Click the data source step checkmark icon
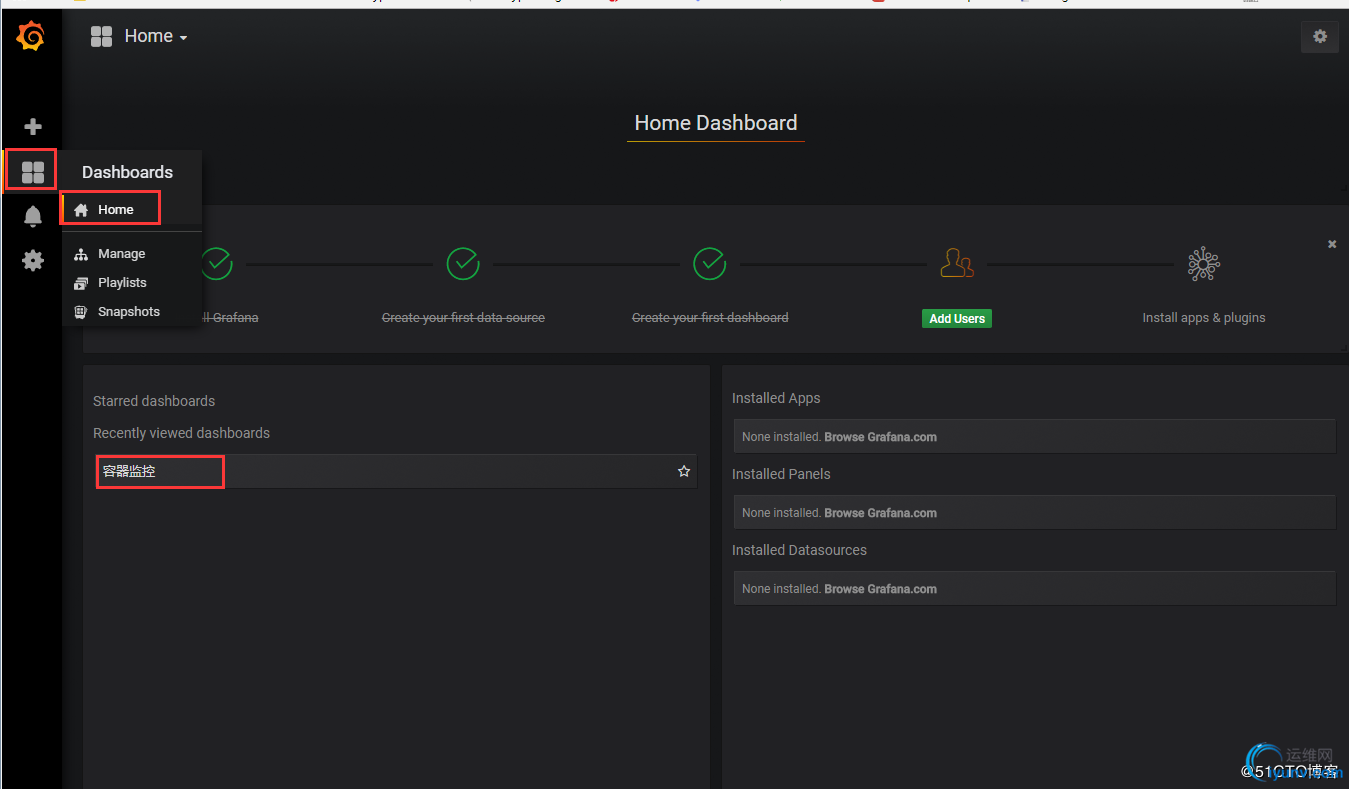This screenshot has height=789, width=1349. 463,264
